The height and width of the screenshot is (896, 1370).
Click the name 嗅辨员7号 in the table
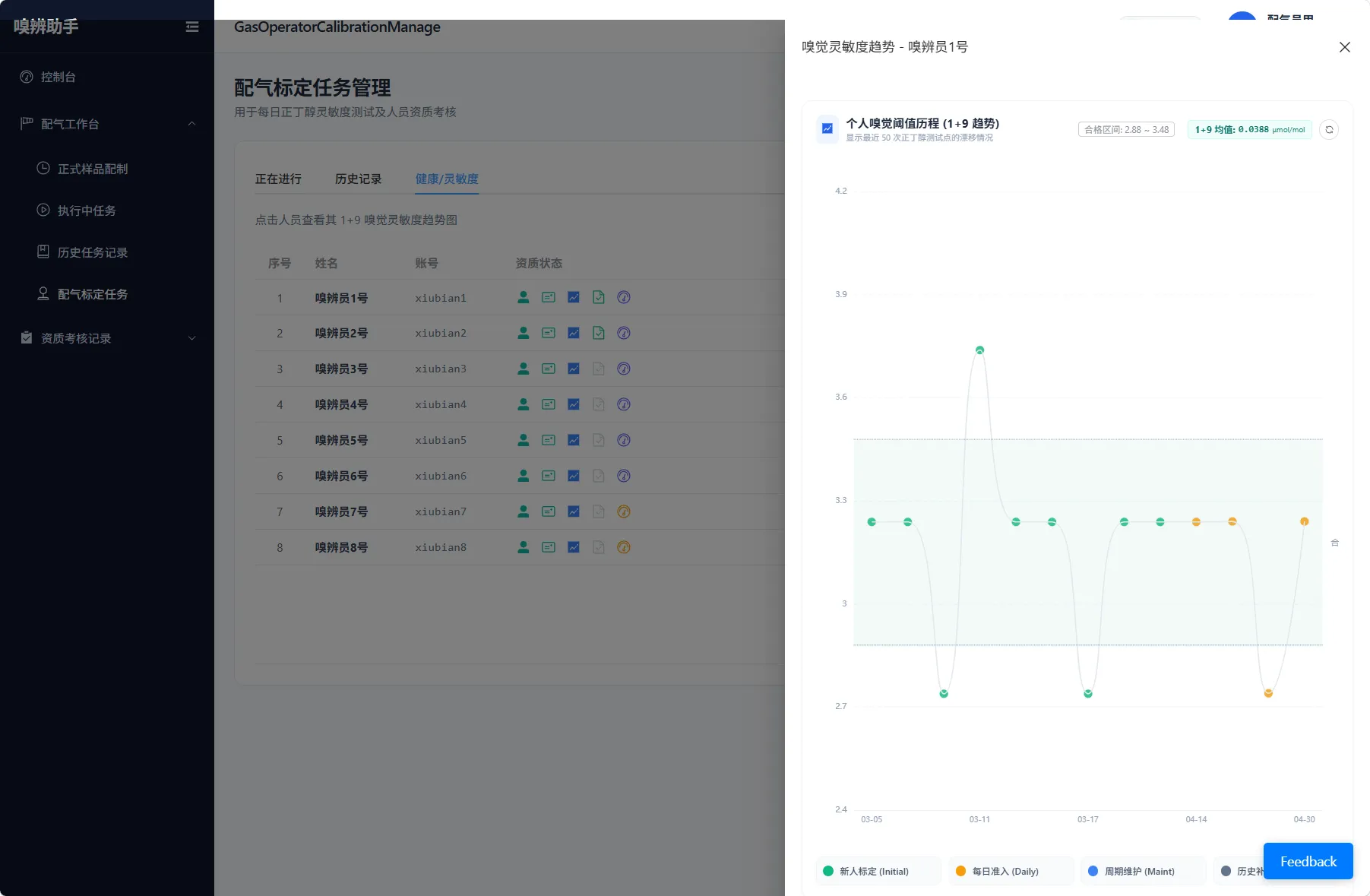pos(341,511)
